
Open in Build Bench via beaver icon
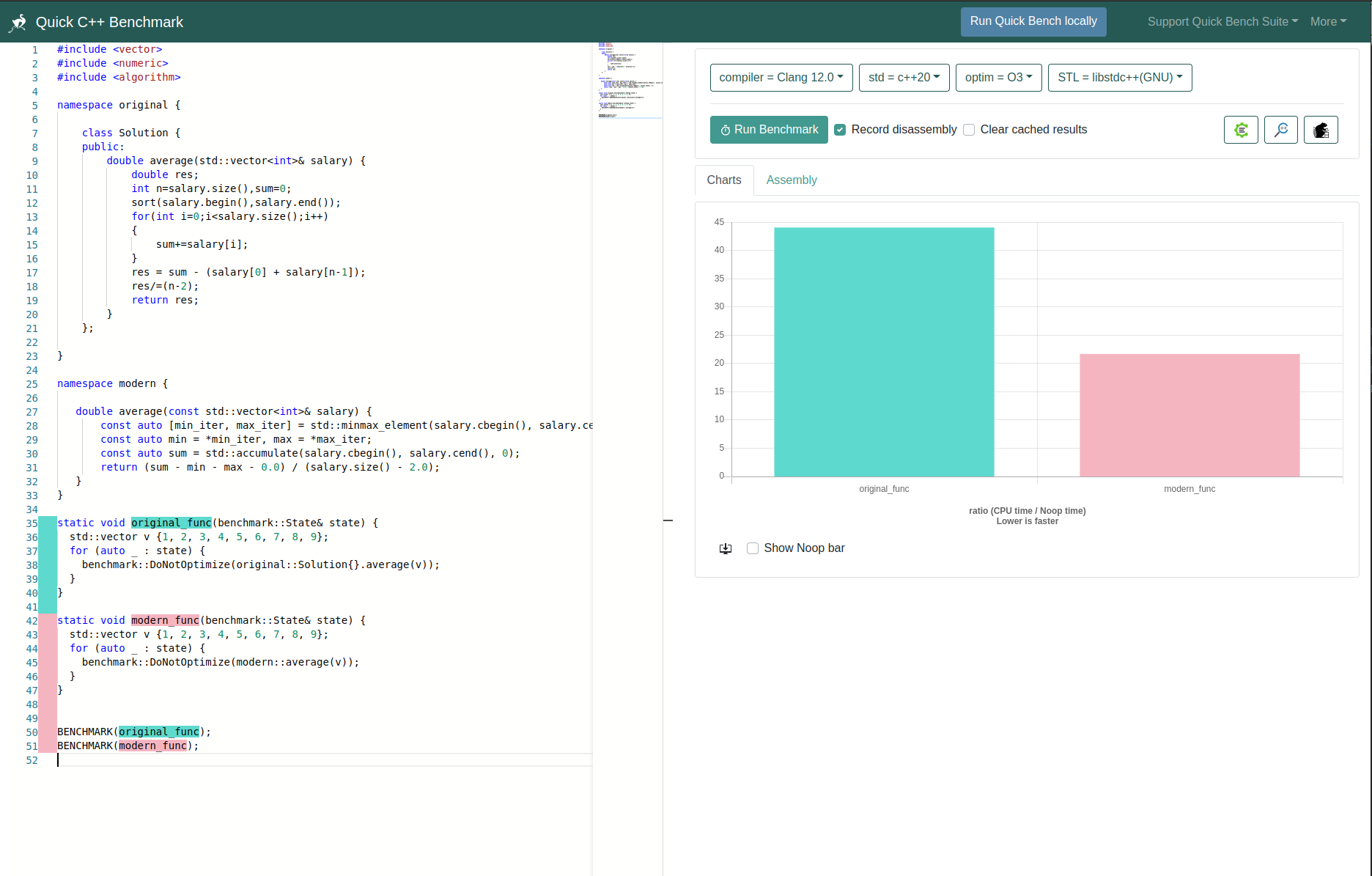[x=1321, y=130]
